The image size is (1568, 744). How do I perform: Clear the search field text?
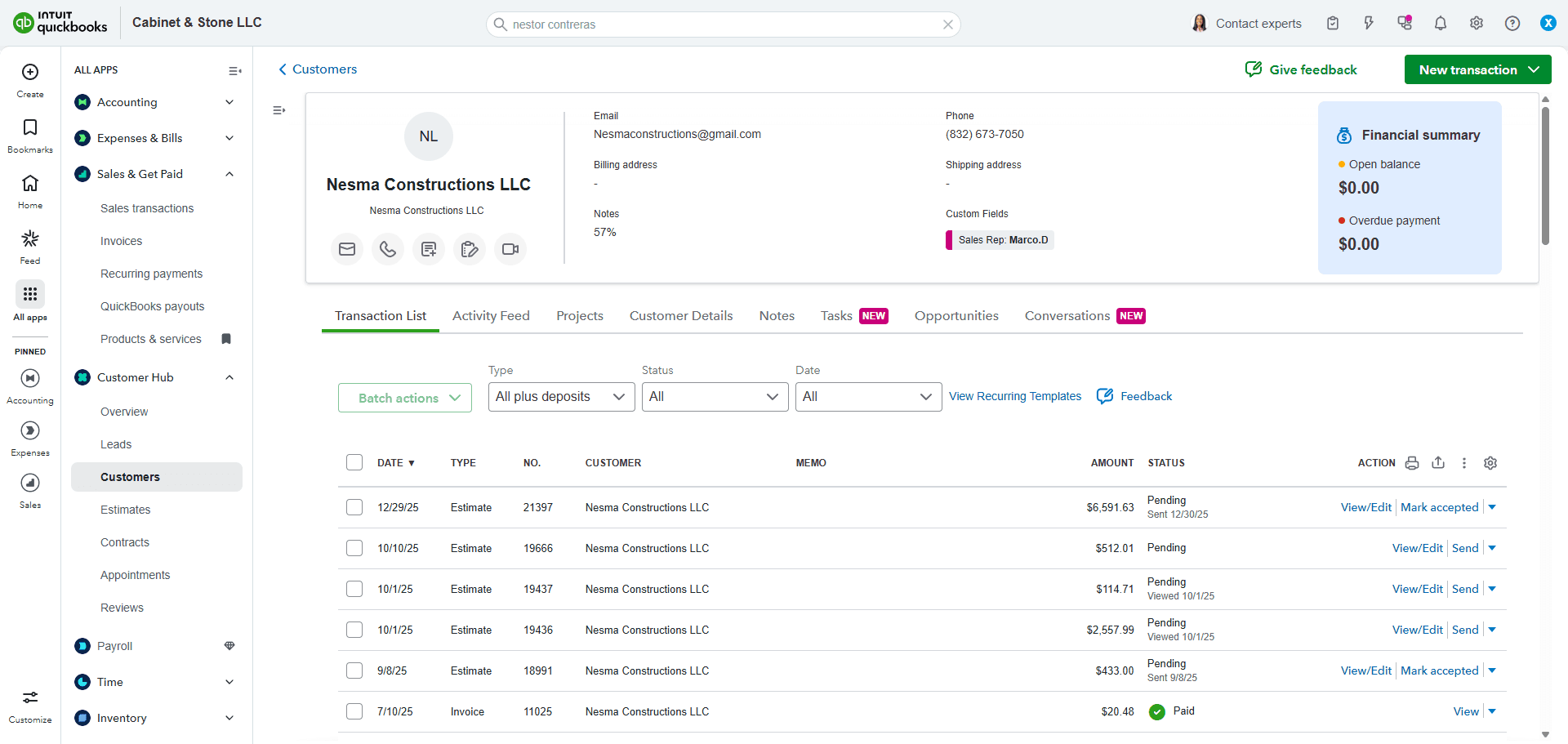coord(948,25)
